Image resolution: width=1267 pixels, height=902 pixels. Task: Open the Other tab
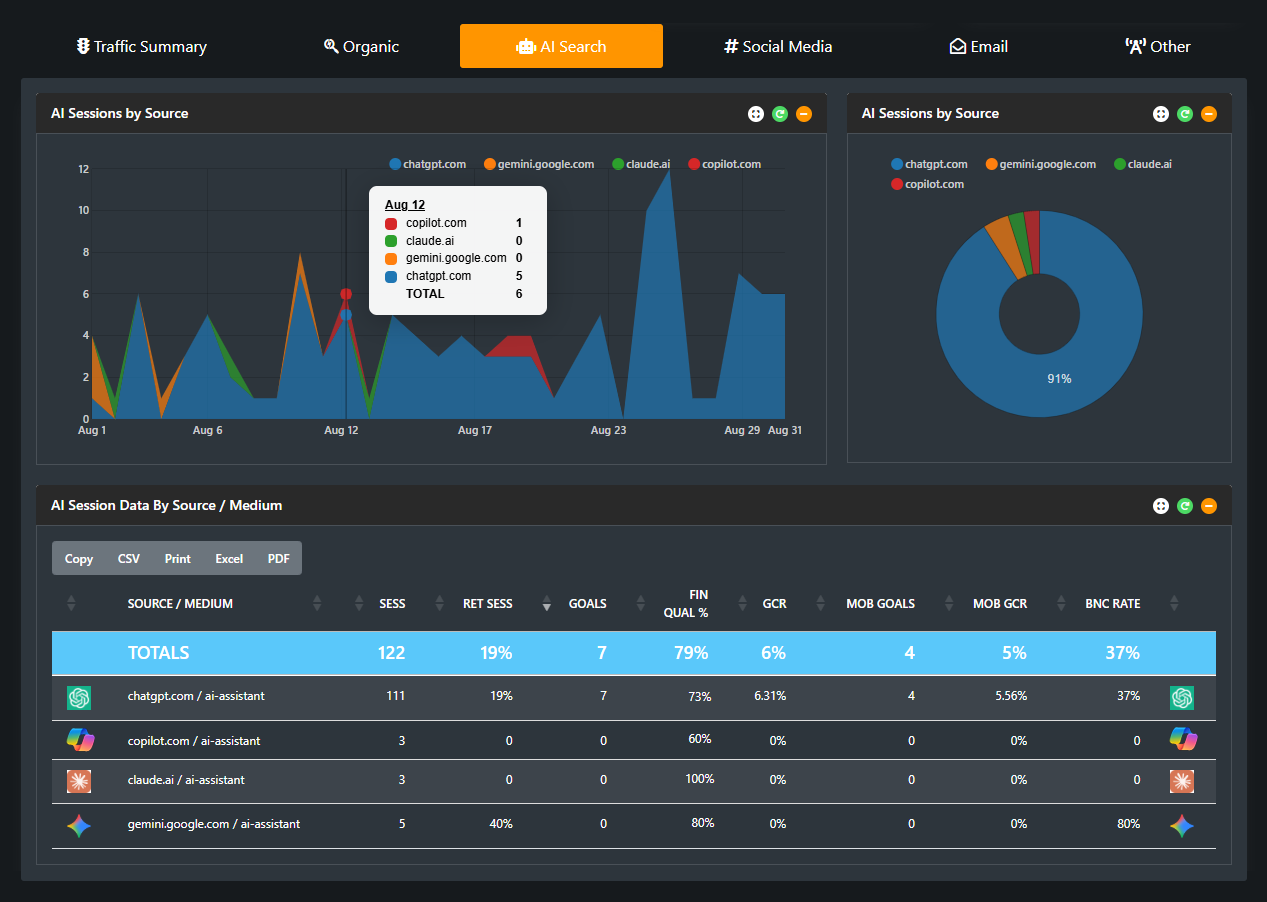pos(1158,46)
